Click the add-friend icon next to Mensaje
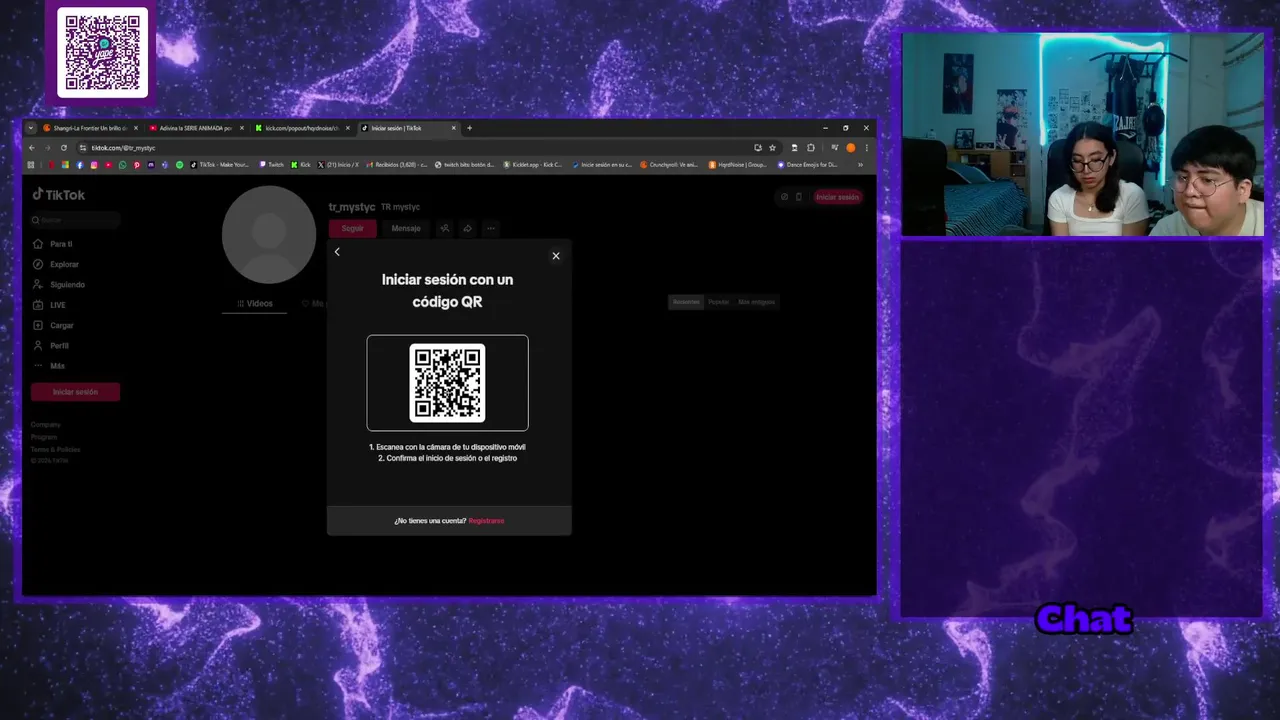 [x=445, y=228]
